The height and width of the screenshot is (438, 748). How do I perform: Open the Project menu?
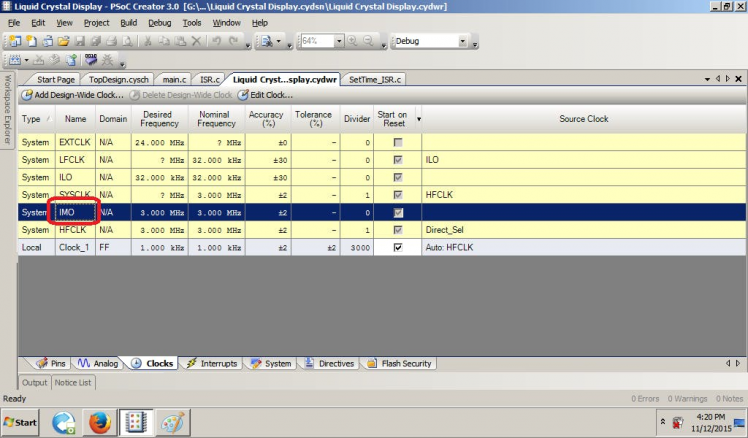tap(96, 23)
